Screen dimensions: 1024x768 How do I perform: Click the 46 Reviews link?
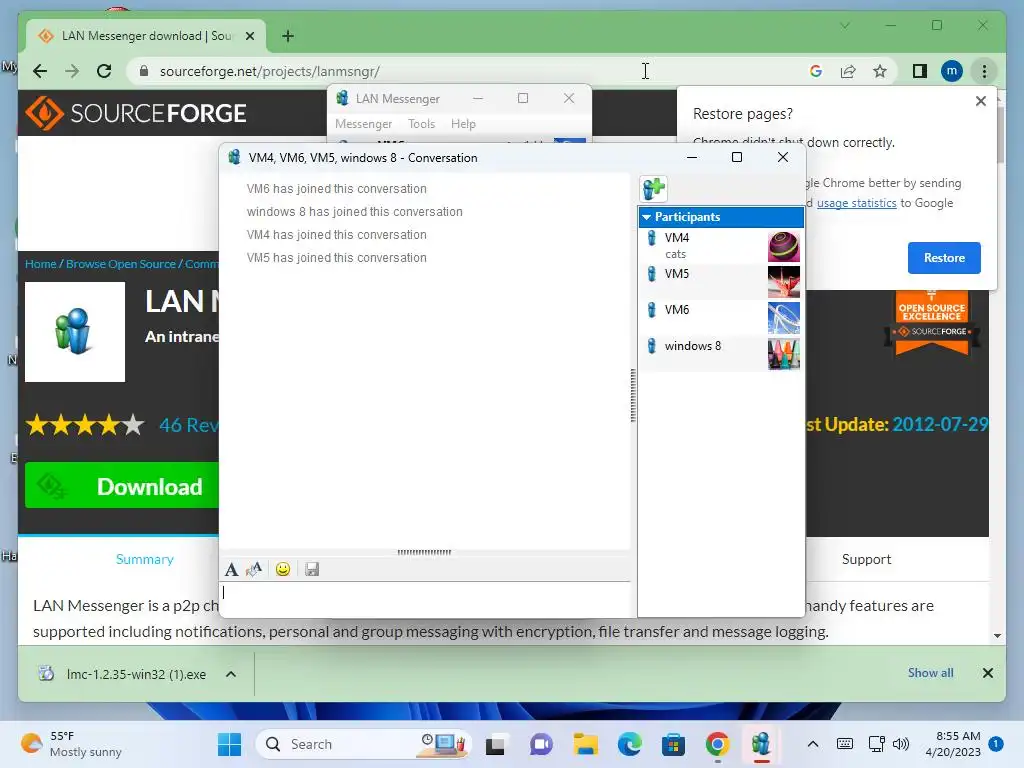(x=189, y=425)
